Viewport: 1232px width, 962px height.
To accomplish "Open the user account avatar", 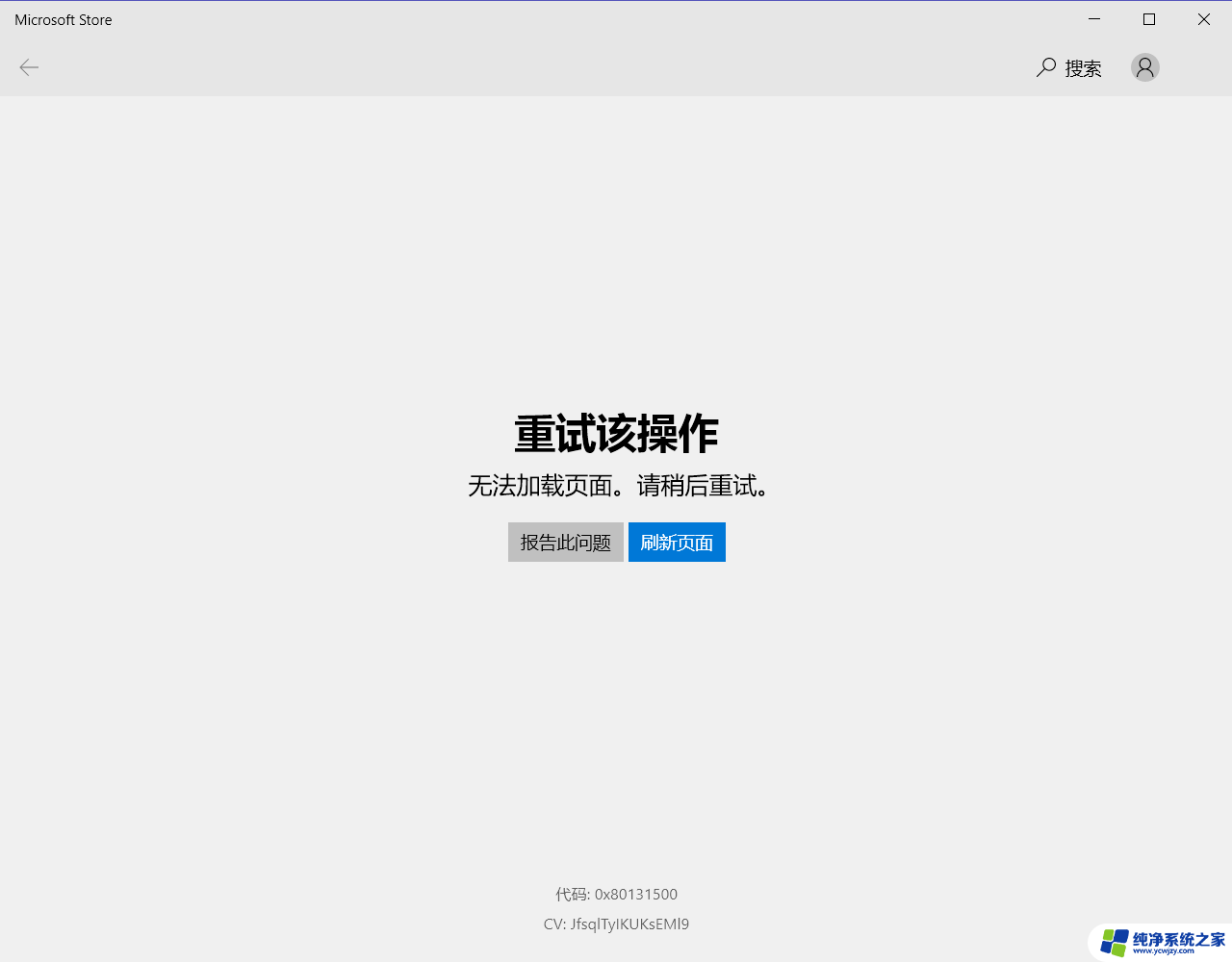I will click(x=1145, y=67).
